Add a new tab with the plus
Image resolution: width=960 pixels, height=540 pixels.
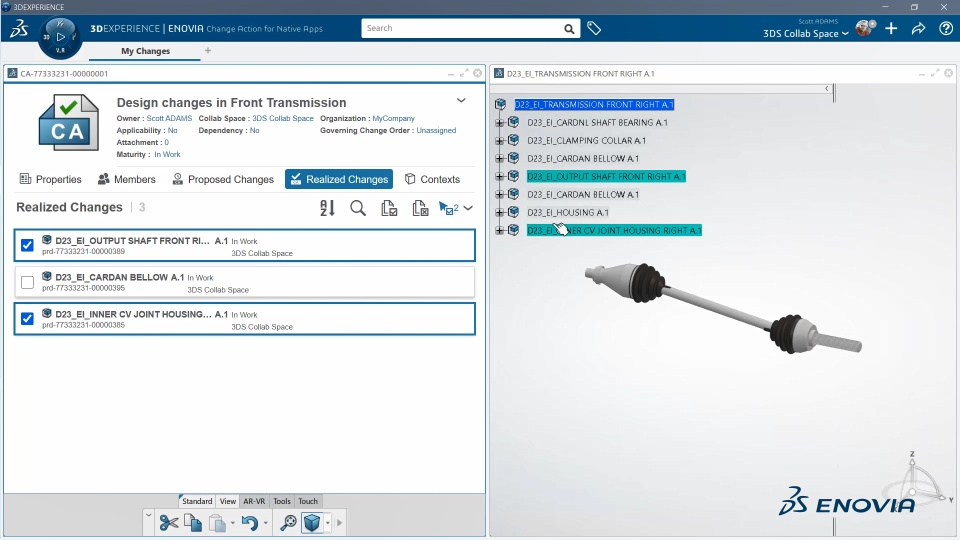pyautogui.click(x=208, y=51)
